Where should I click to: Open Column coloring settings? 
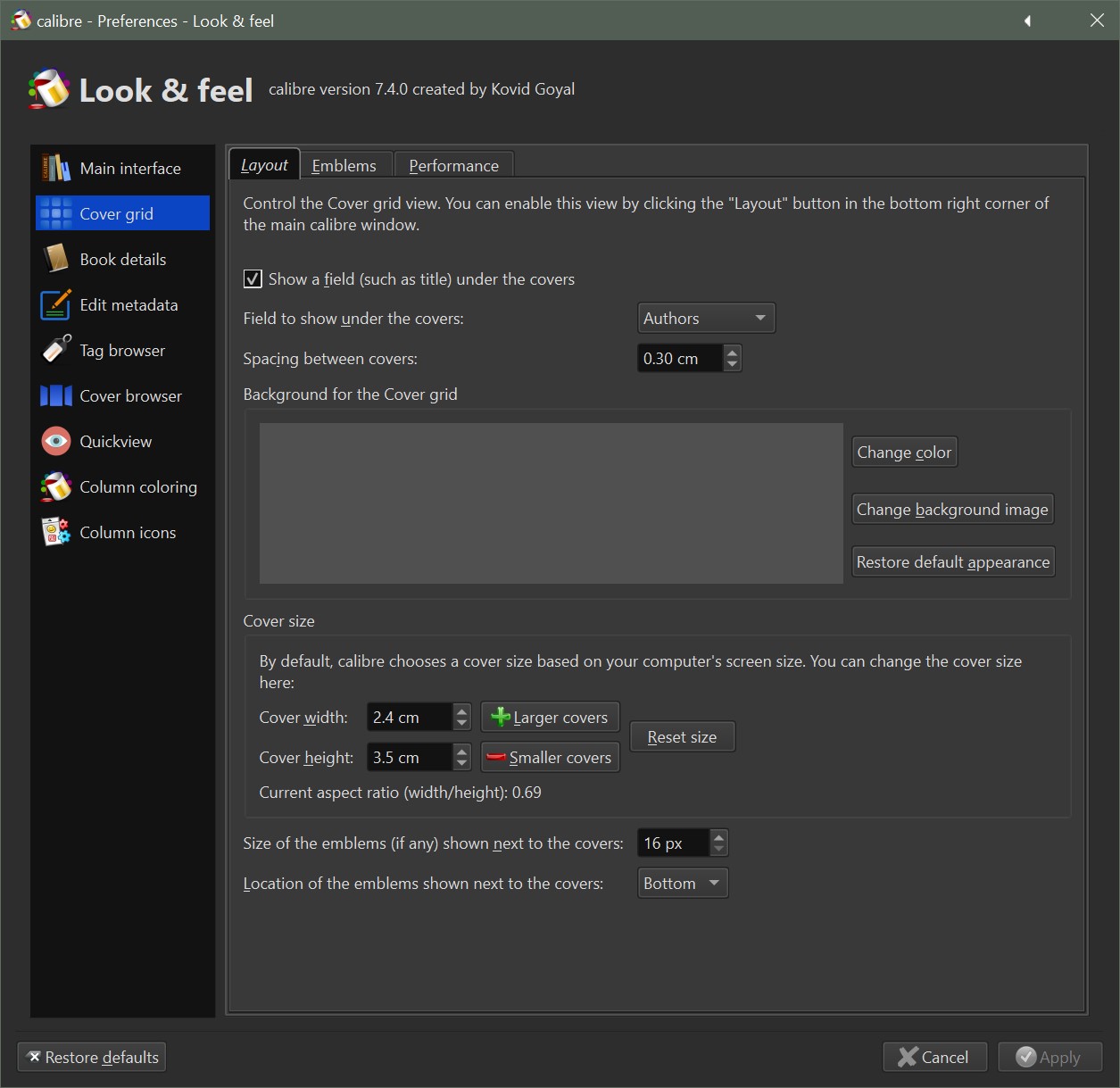pyautogui.click(x=123, y=486)
